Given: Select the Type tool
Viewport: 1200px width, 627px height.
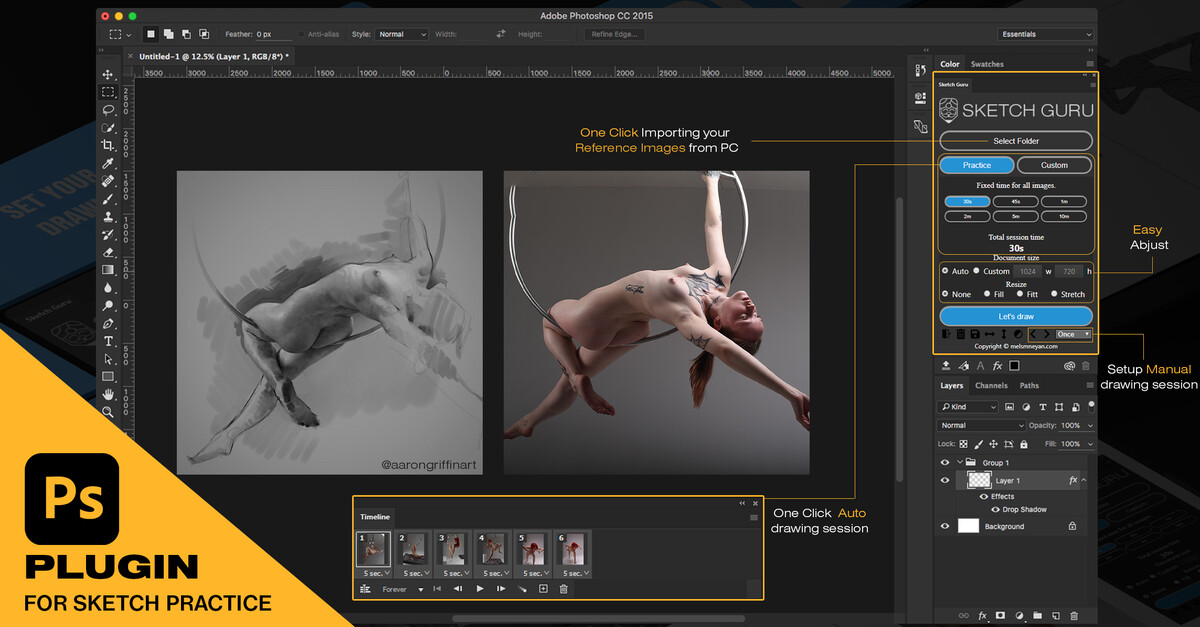Looking at the screenshot, I should [x=107, y=342].
